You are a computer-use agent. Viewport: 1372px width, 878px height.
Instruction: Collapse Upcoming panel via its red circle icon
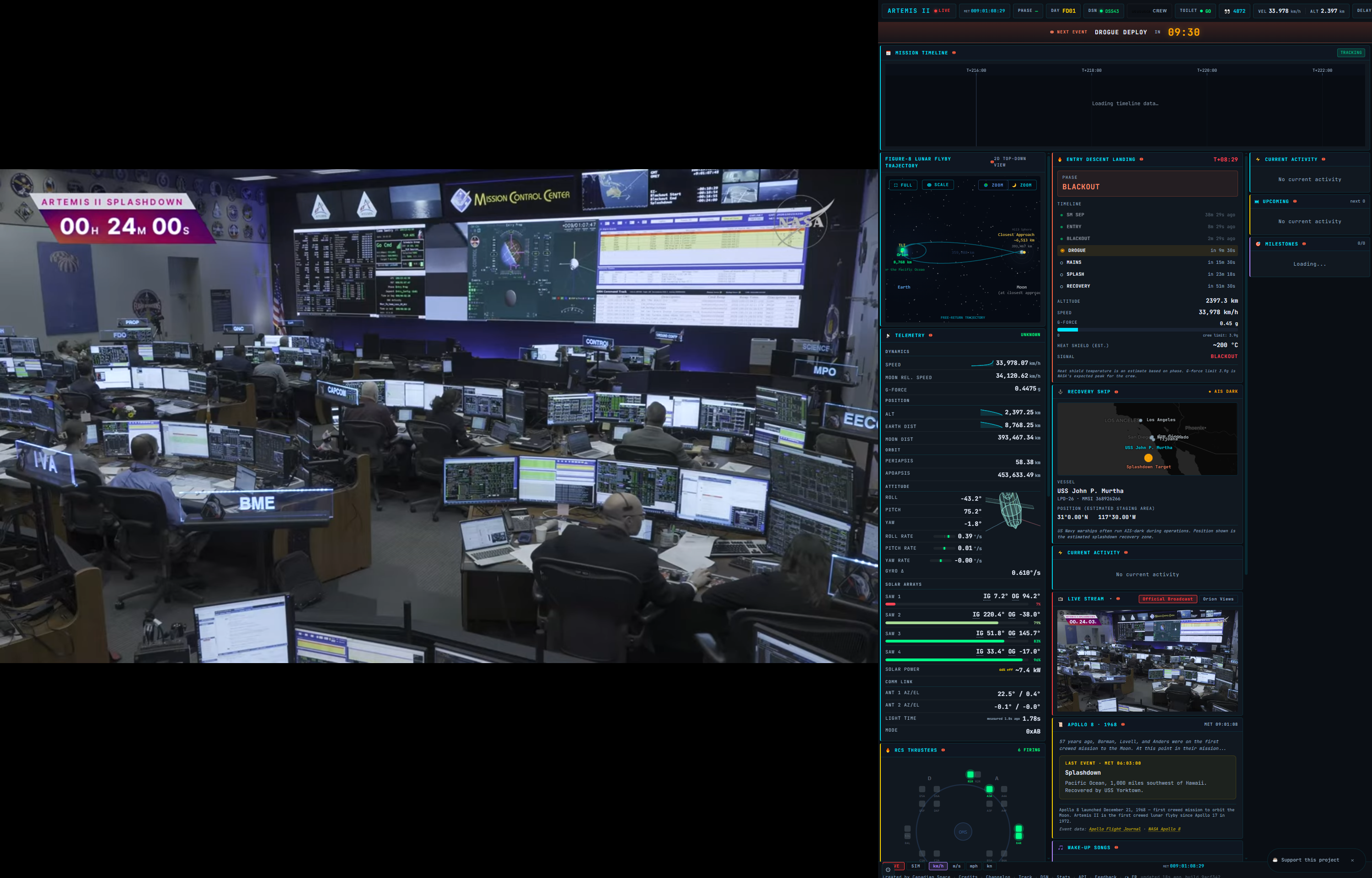[1295, 201]
